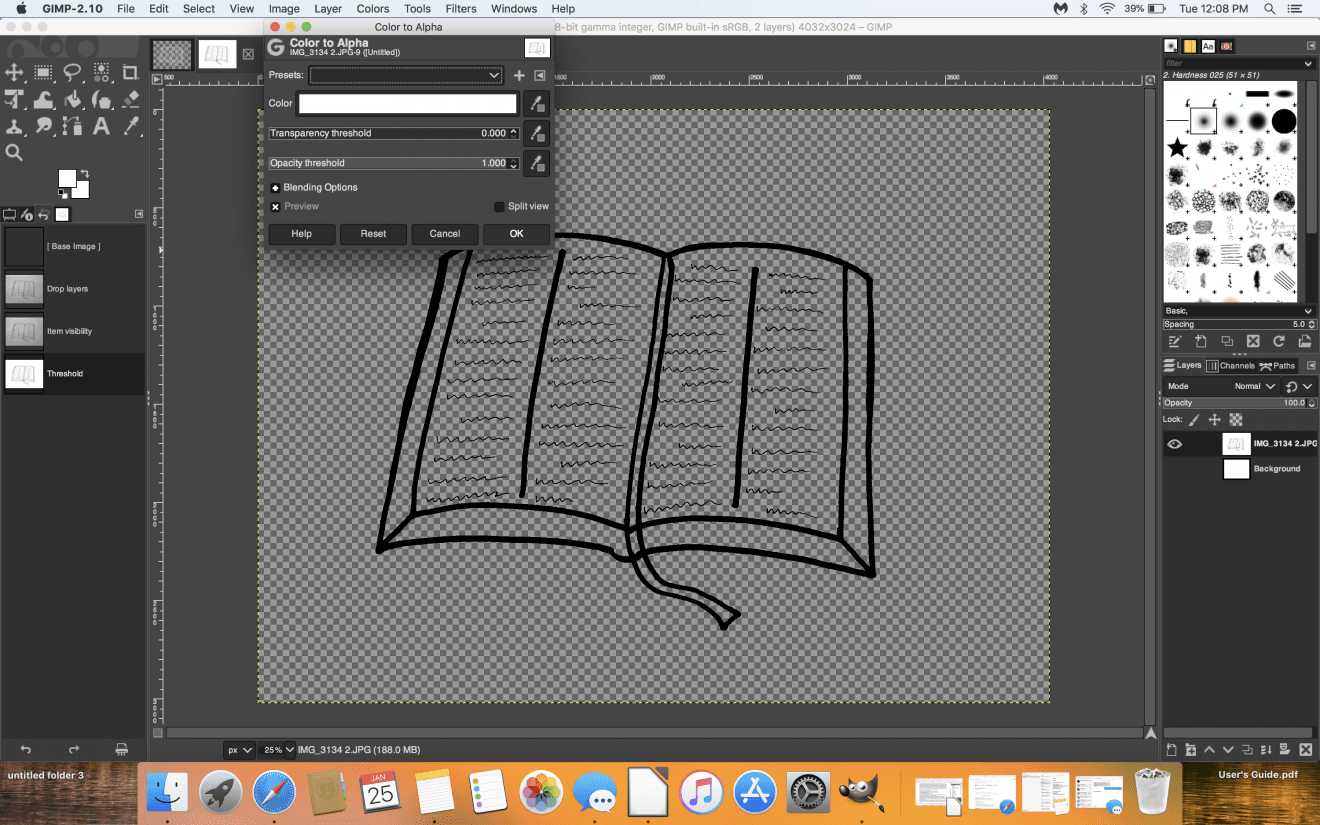Screen dimensions: 1320x825
Task: Hide the IMG_3134 2.JPG layer visibility
Action: [1173, 443]
